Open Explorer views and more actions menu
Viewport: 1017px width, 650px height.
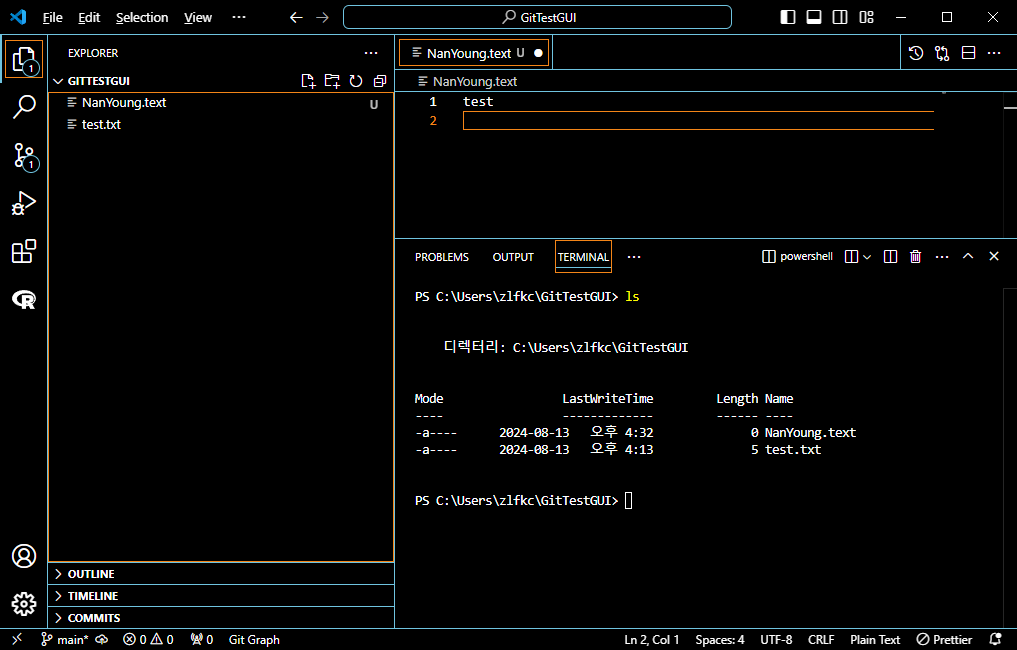coord(371,53)
